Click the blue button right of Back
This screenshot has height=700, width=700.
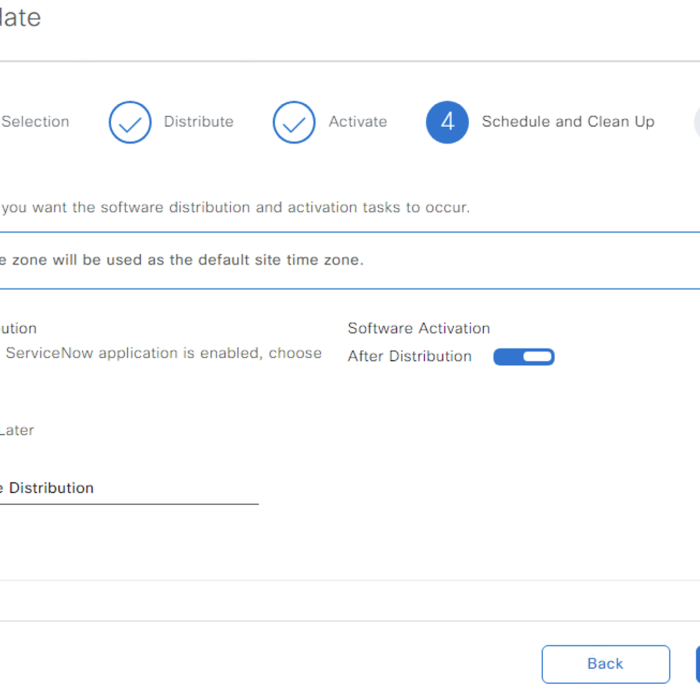point(698,664)
